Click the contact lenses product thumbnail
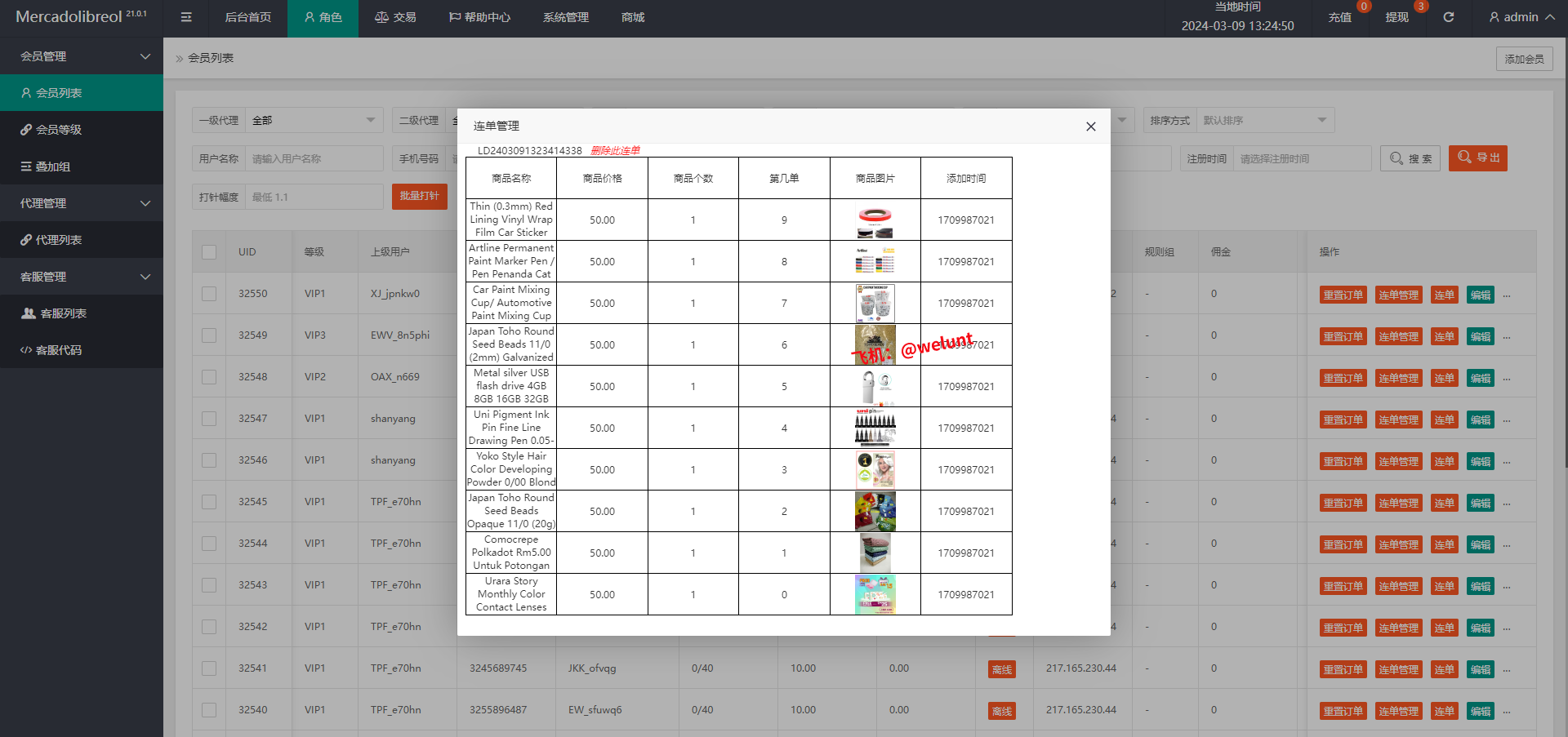This screenshot has height=737, width=1568. coord(875,594)
